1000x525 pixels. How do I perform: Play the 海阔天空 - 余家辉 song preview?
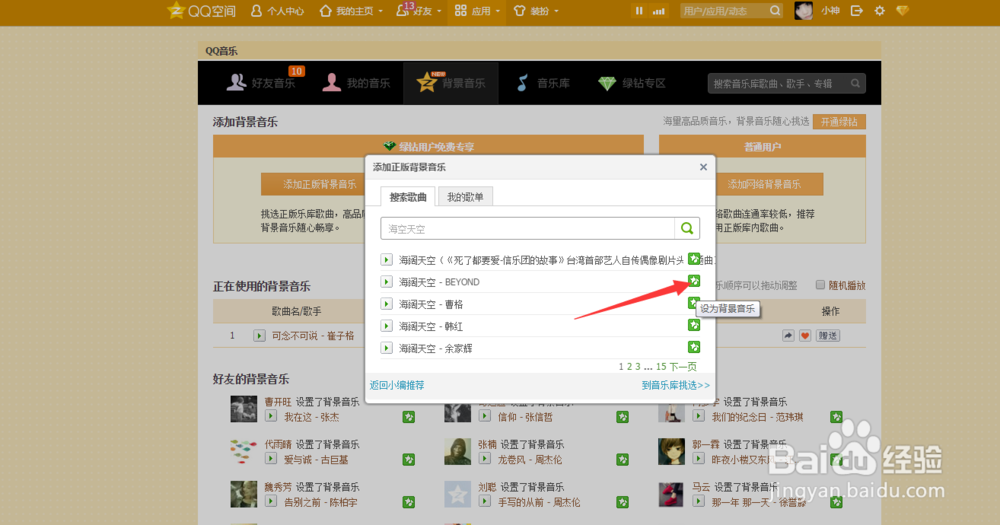click(386, 348)
